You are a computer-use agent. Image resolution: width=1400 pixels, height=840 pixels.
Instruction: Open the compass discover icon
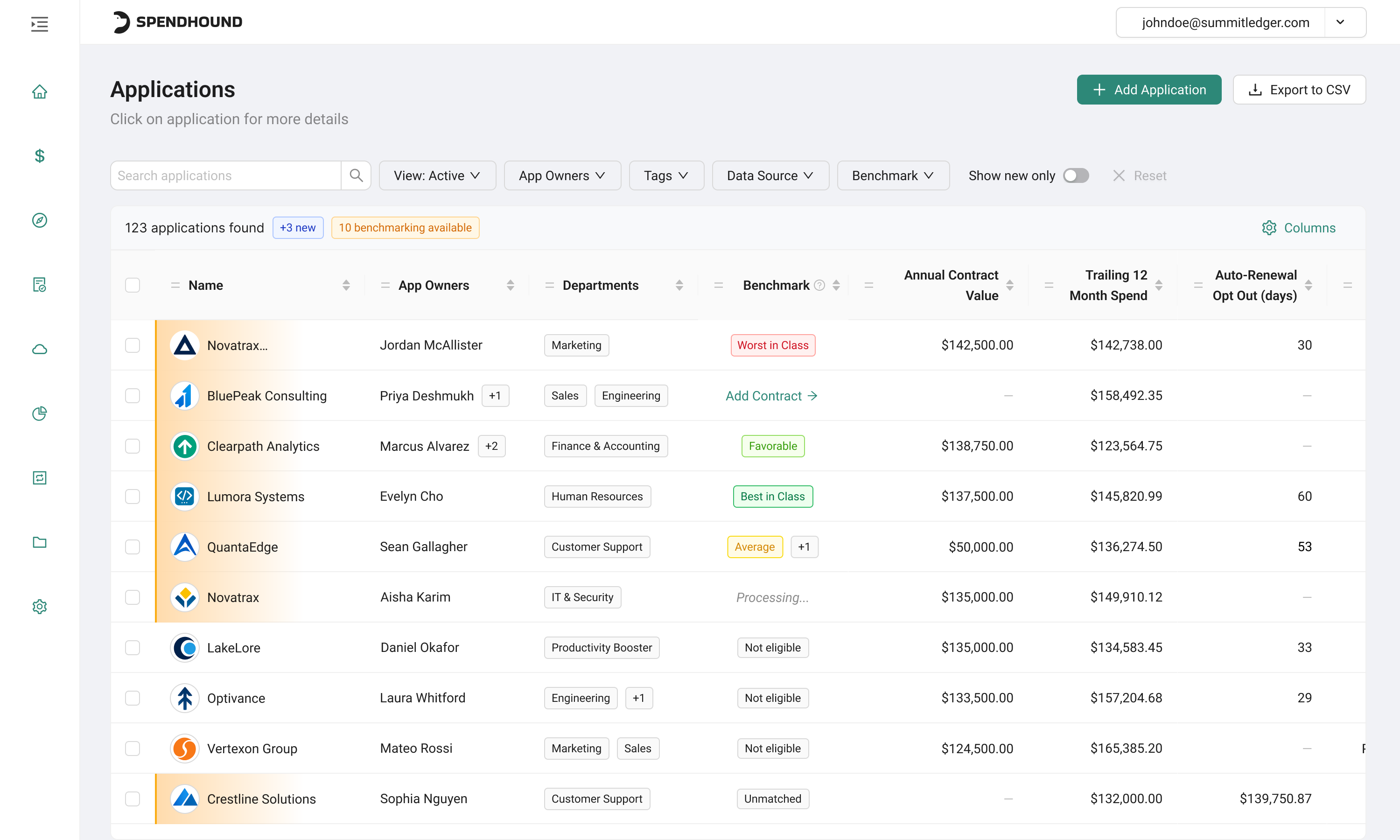click(x=39, y=220)
